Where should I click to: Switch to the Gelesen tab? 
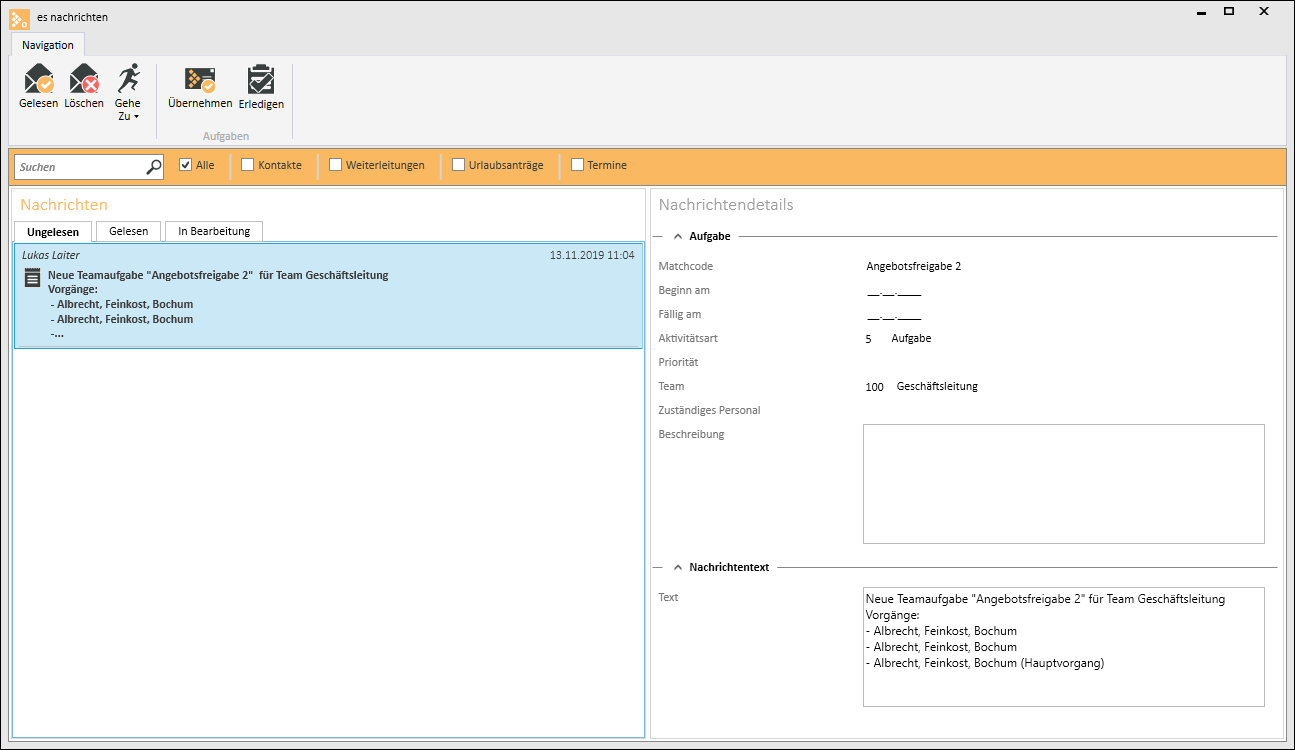(x=129, y=231)
